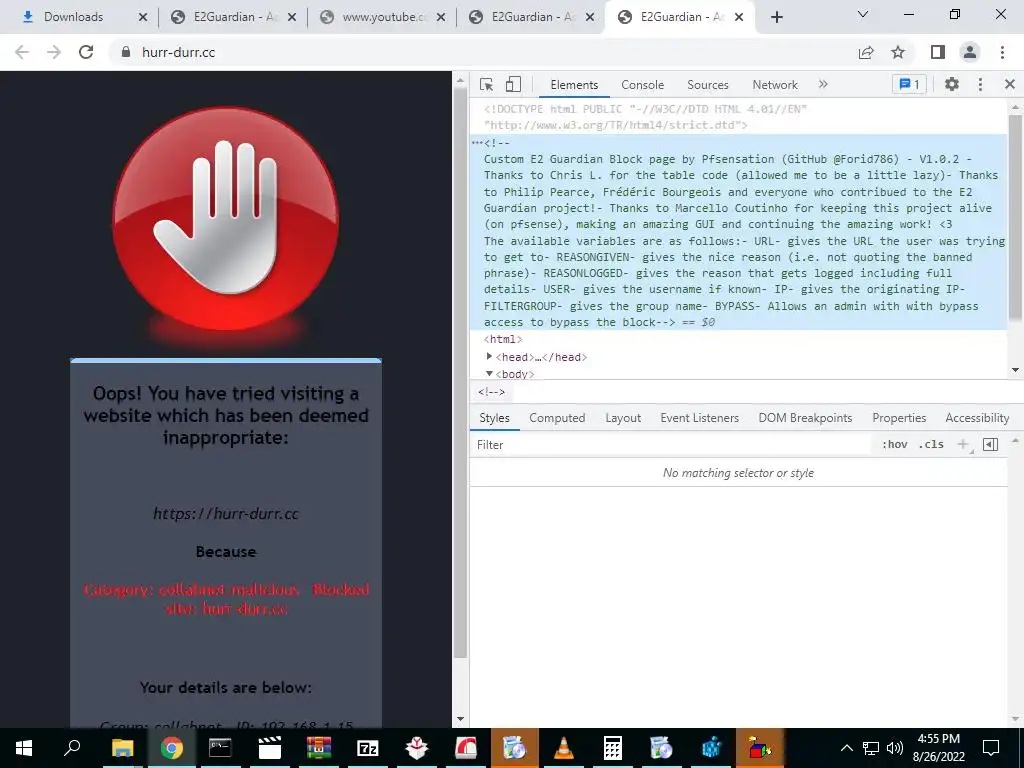Screen dimensions: 1024x768
Task: Open Windows taskbar search
Action: coord(72,748)
